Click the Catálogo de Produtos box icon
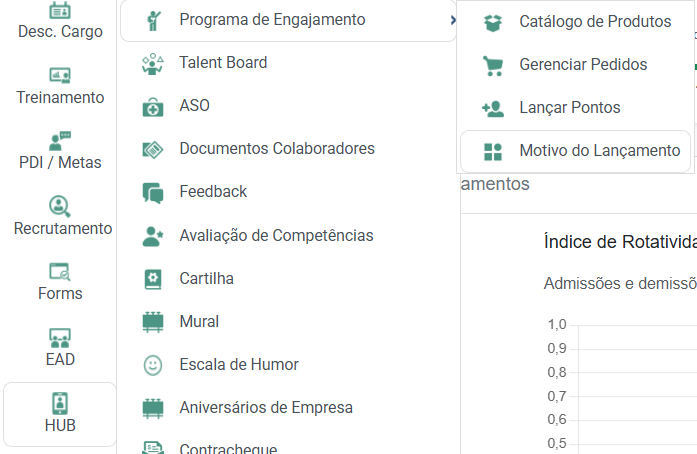Image resolution: width=697 pixels, height=454 pixels. click(492, 22)
